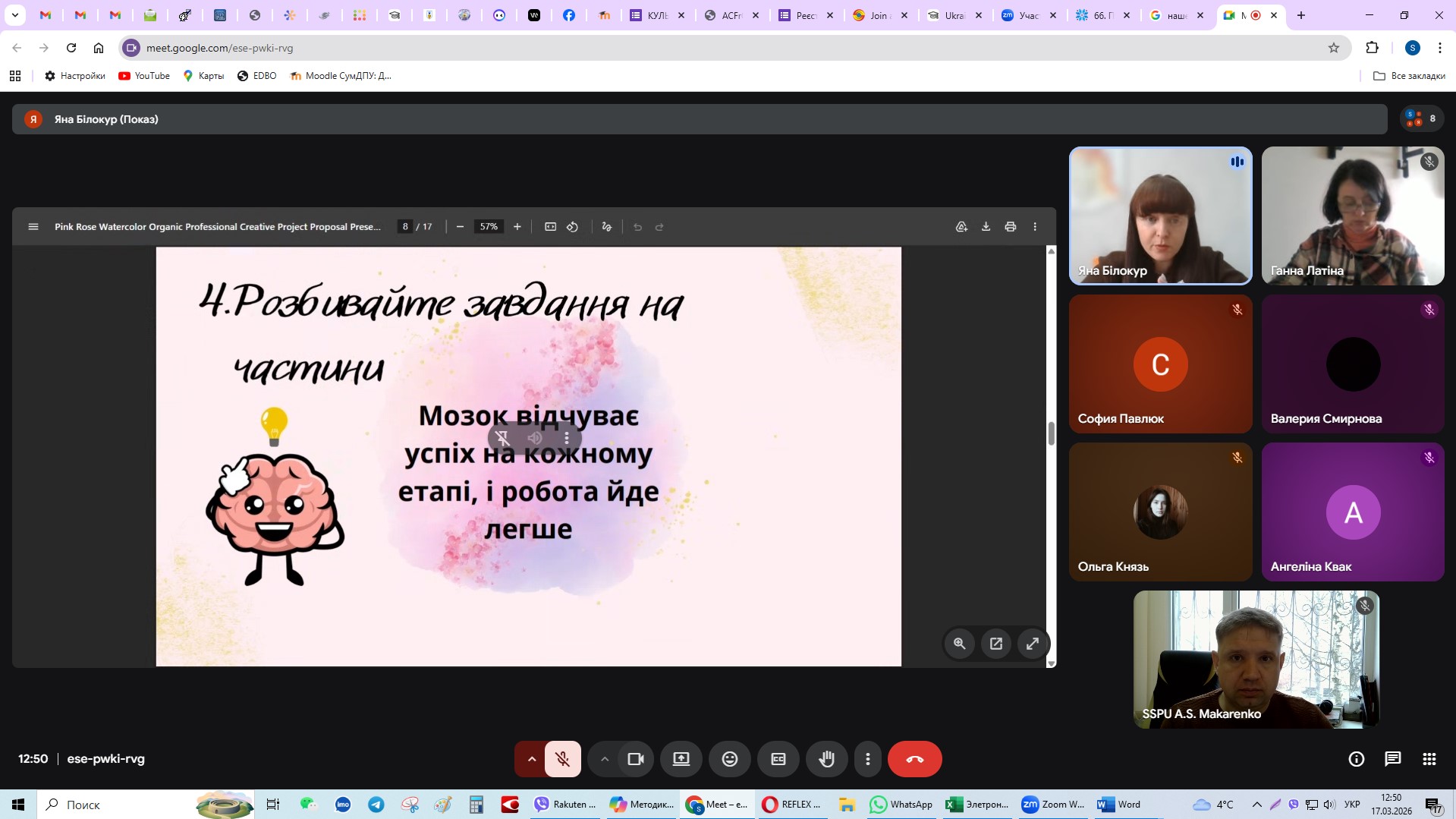Click the PDF page number field
The height and width of the screenshot is (819, 1456).
[405, 227]
